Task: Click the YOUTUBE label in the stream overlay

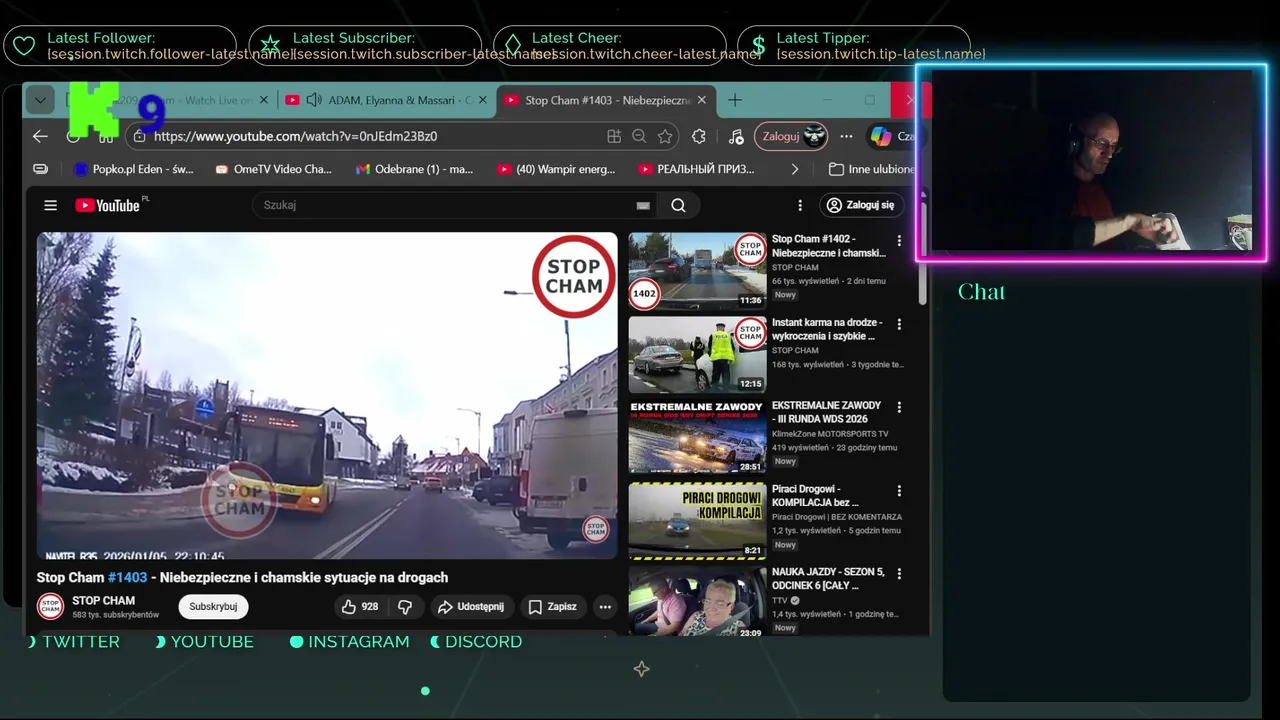Action: pyautogui.click(x=212, y=642)
